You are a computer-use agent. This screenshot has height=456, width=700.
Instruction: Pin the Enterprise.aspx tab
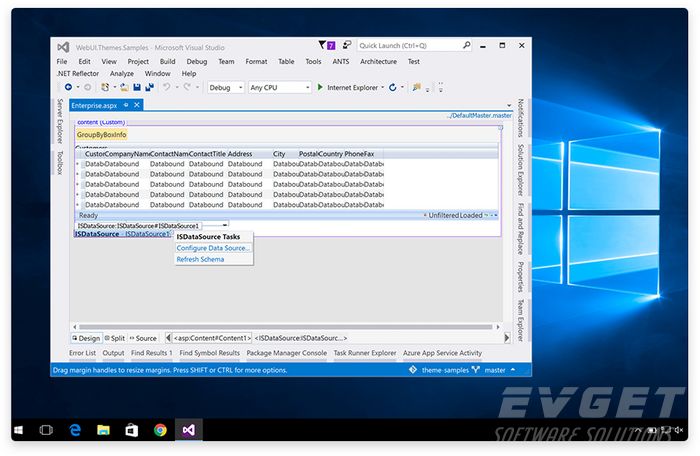tap(126, 105)
